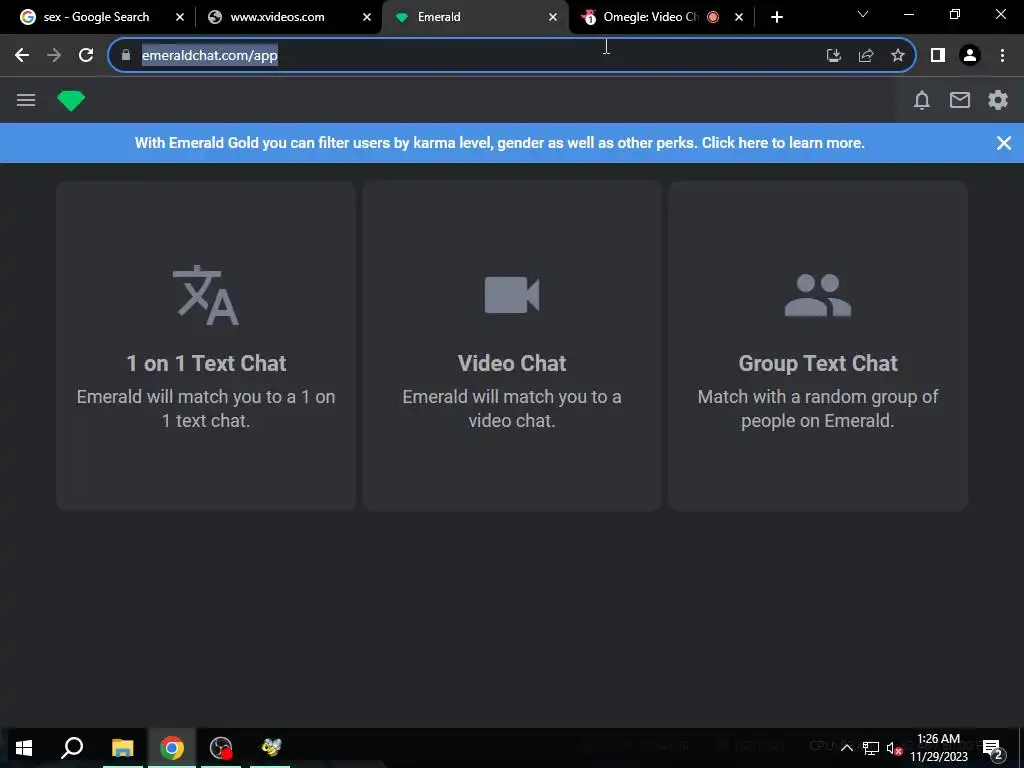The height and width of the screenshot is (768, 1024).
Task: Click the Omegle tab recording indicator
Action: [x=713, y=17]
